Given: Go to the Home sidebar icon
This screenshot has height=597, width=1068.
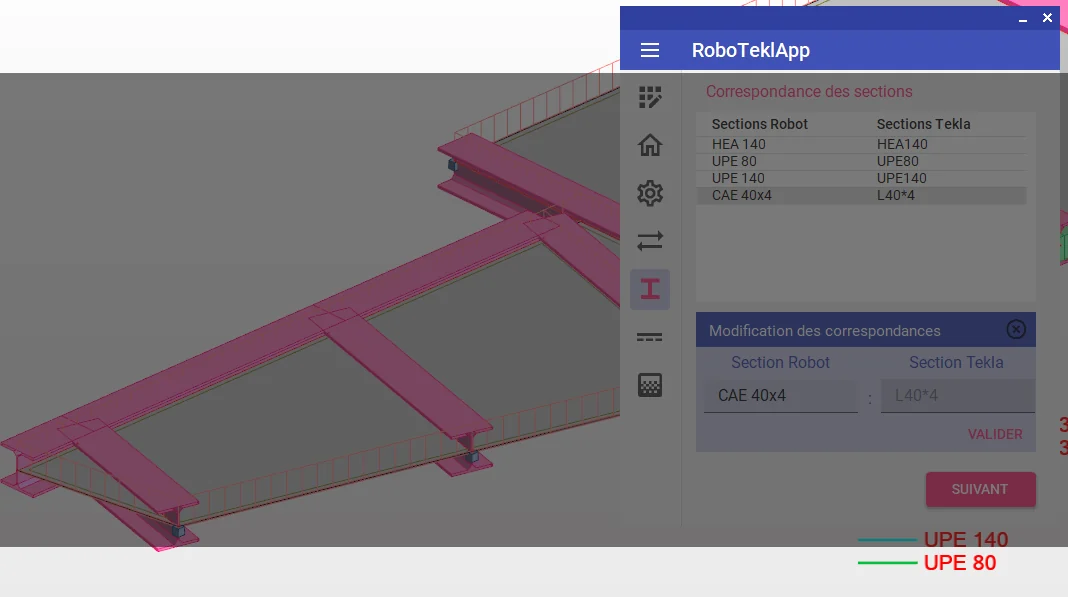Looking at the screenshot, I should (650, 144).
